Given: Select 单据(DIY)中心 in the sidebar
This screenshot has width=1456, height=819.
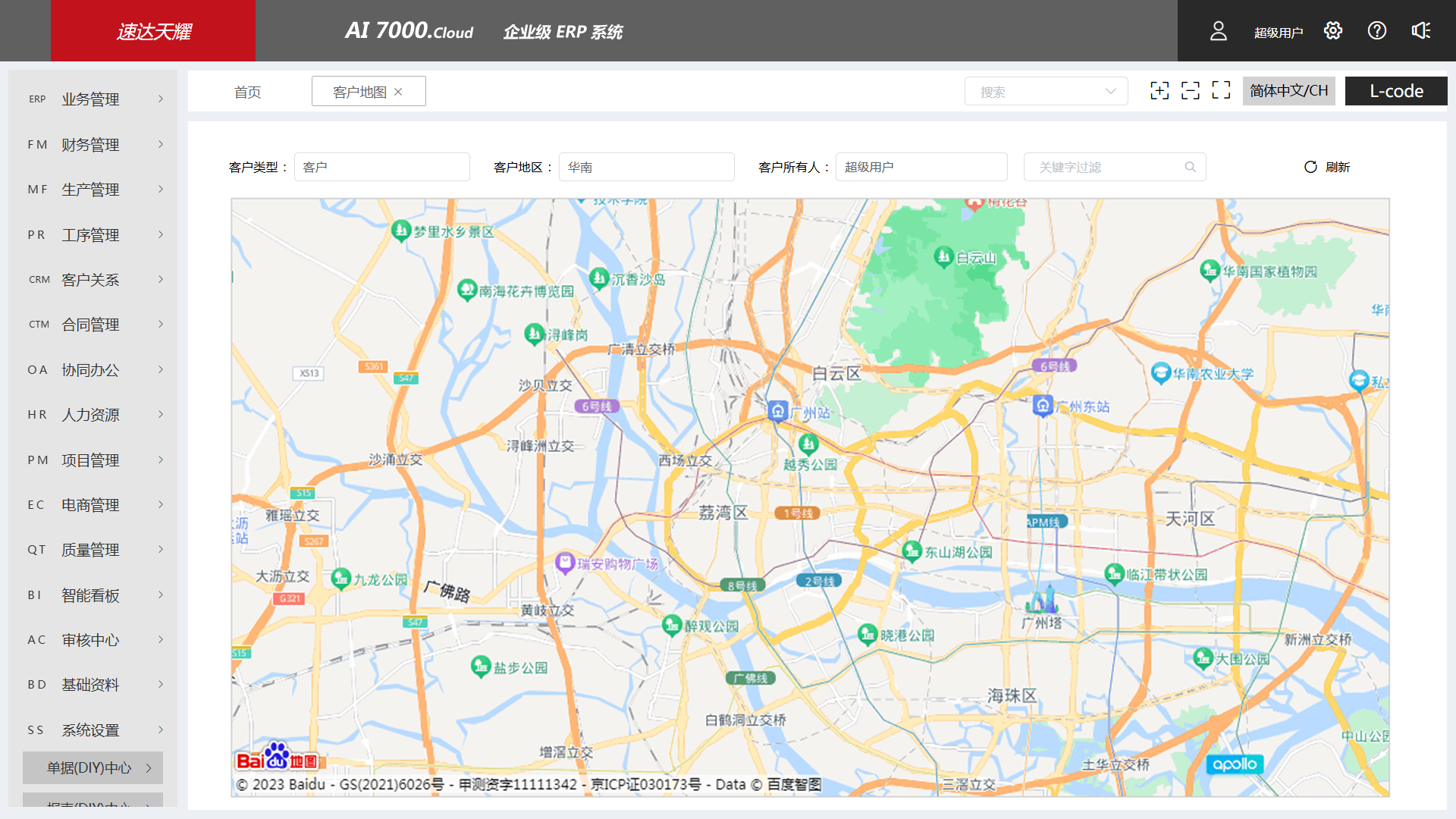Looking at the screenshot, I should point(93,767).
